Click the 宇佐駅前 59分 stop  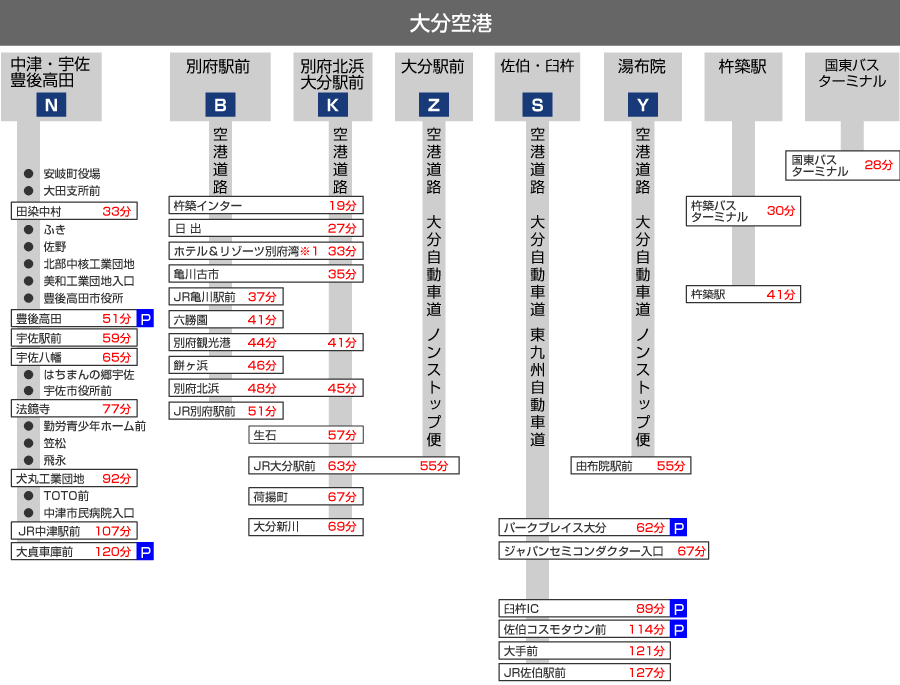[74, 338]
